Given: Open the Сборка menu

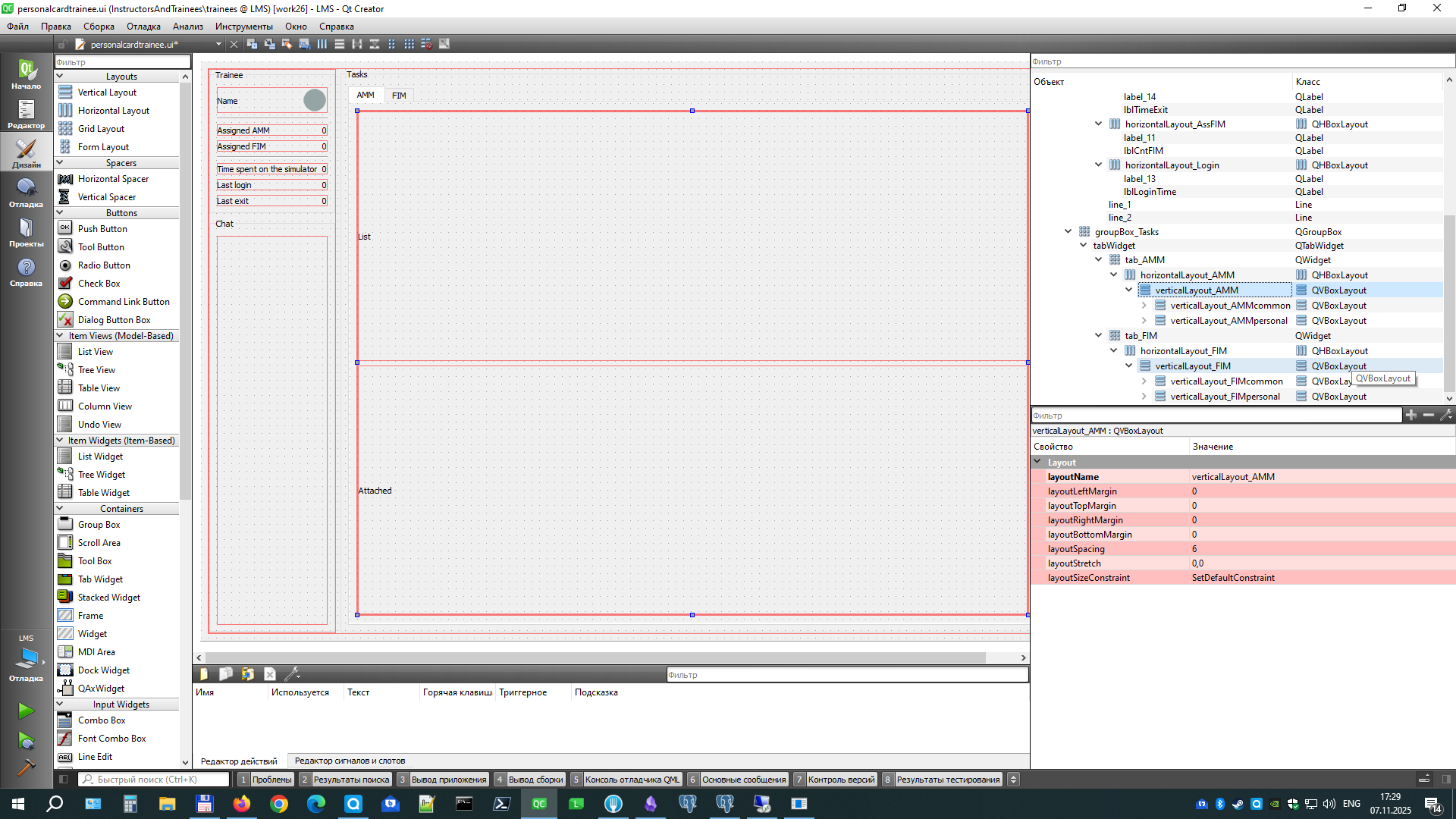Looking at the screenshot, I should (99, 27).
